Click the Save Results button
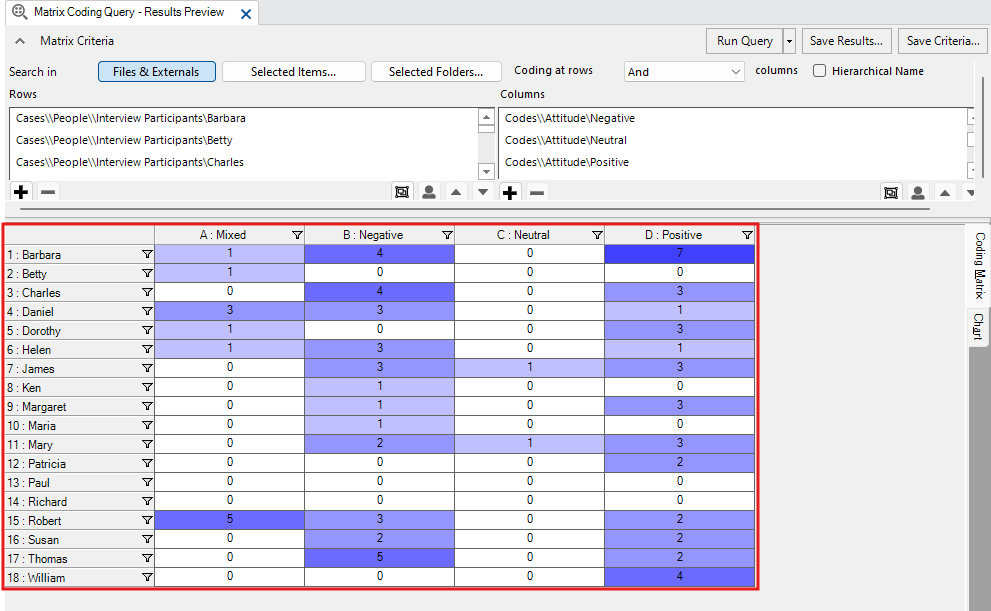Screen dimensions: 991x611 tap(846, 41)
